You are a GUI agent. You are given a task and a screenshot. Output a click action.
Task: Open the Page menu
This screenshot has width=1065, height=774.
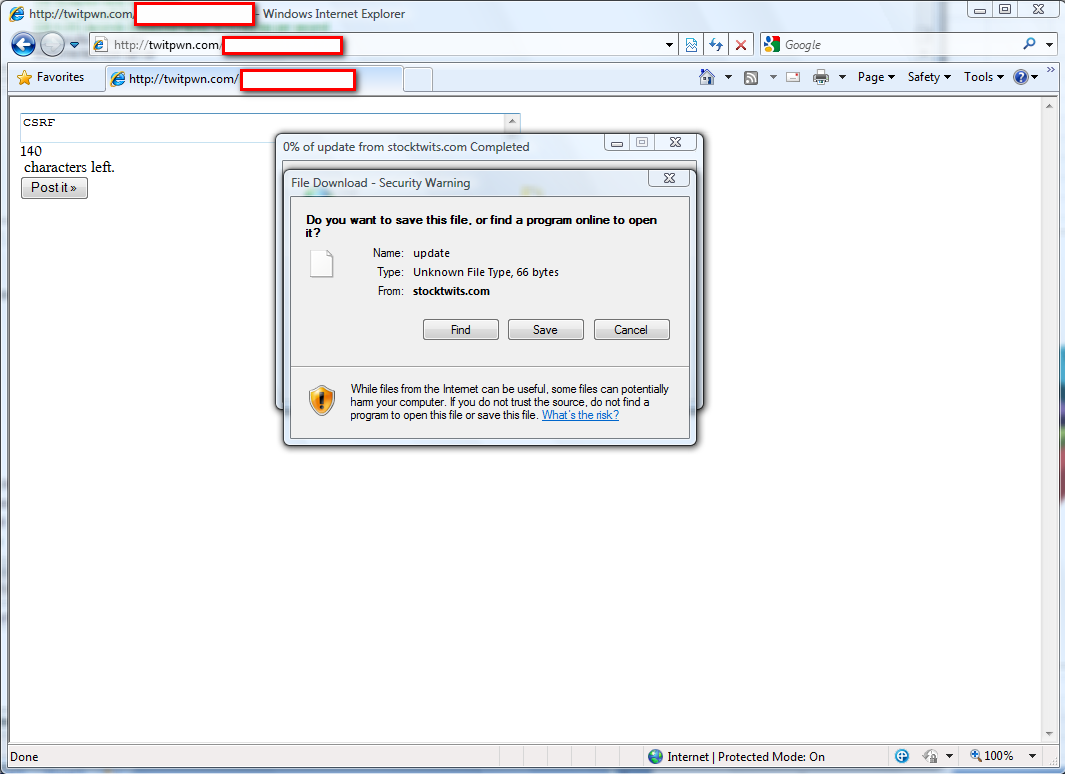[876, 77]
